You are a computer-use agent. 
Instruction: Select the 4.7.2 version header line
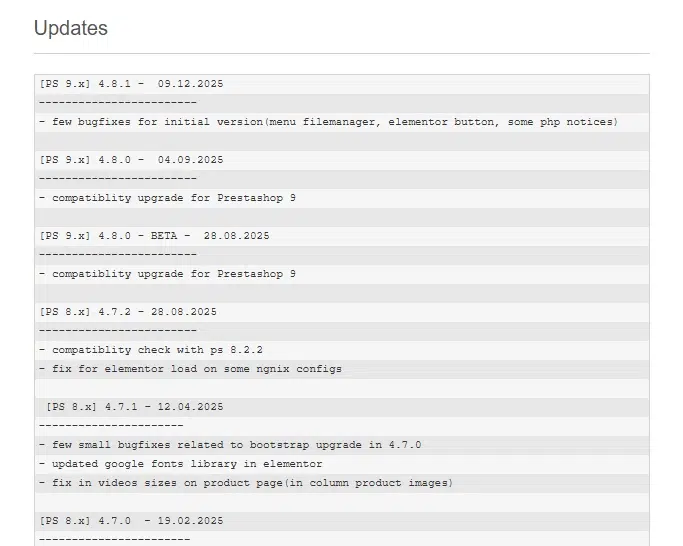[128, 312]
